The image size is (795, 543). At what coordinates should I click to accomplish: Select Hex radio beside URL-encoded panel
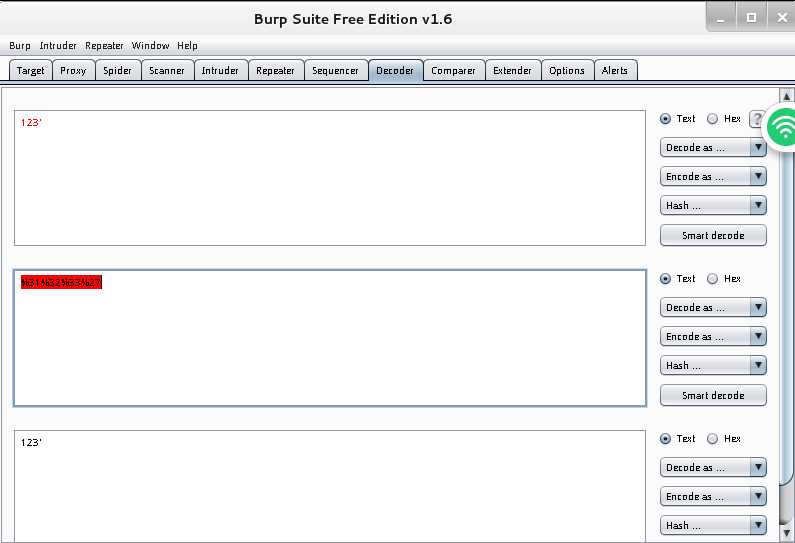pos(712,279)
